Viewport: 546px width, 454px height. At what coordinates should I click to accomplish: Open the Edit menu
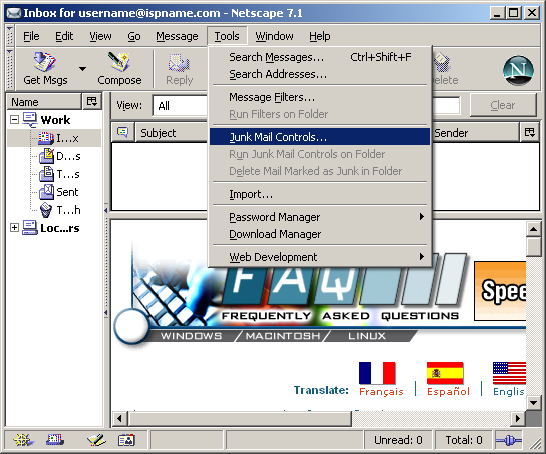[64, 36]
